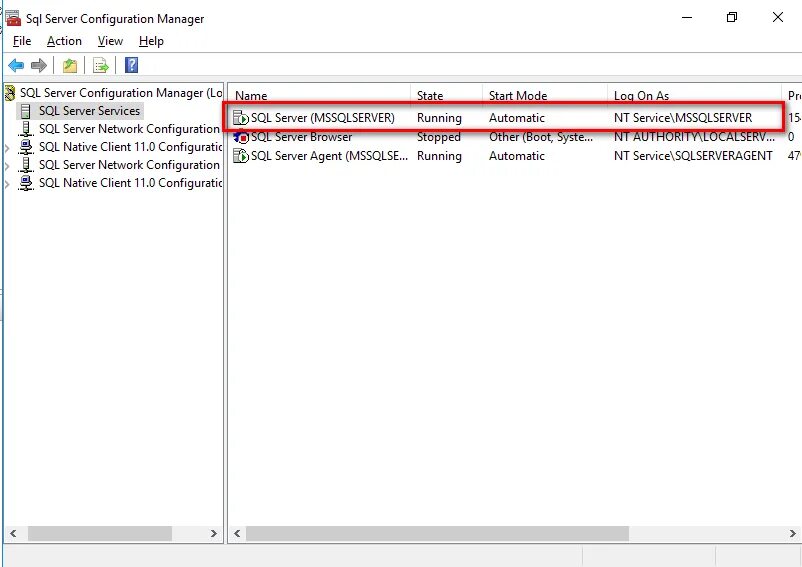Select the second SQL Server Network Configuration label

[129, 165]
